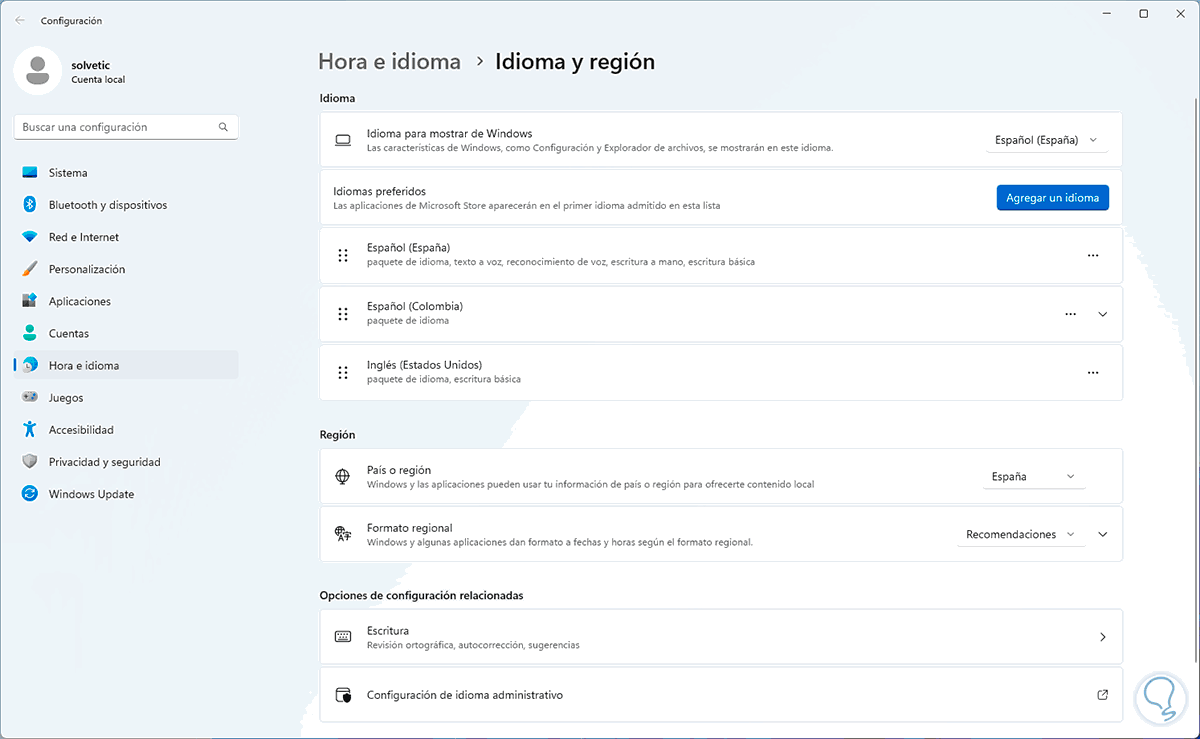Click drag handle icon for Inglés (Estados Unidos)

point(343,373)
